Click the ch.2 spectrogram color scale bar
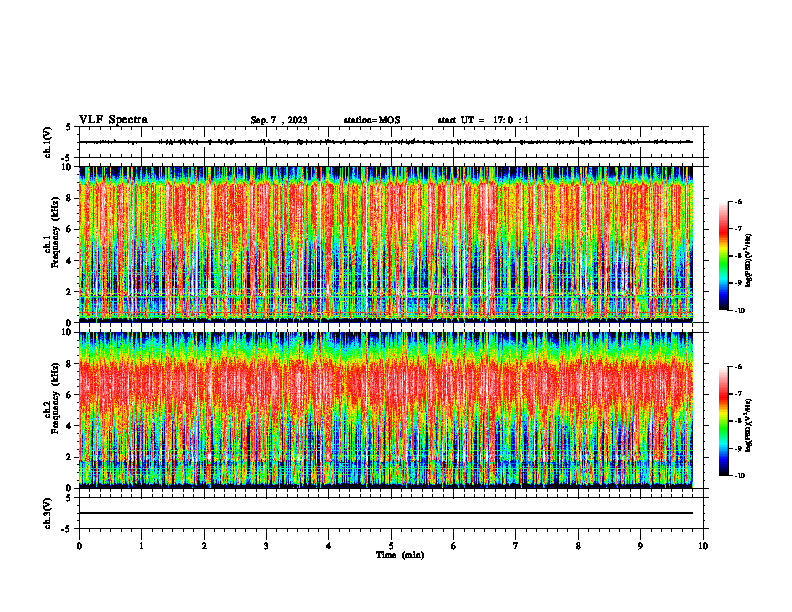Viewport: 792px width, 612px height. click(x=723, y=421)
